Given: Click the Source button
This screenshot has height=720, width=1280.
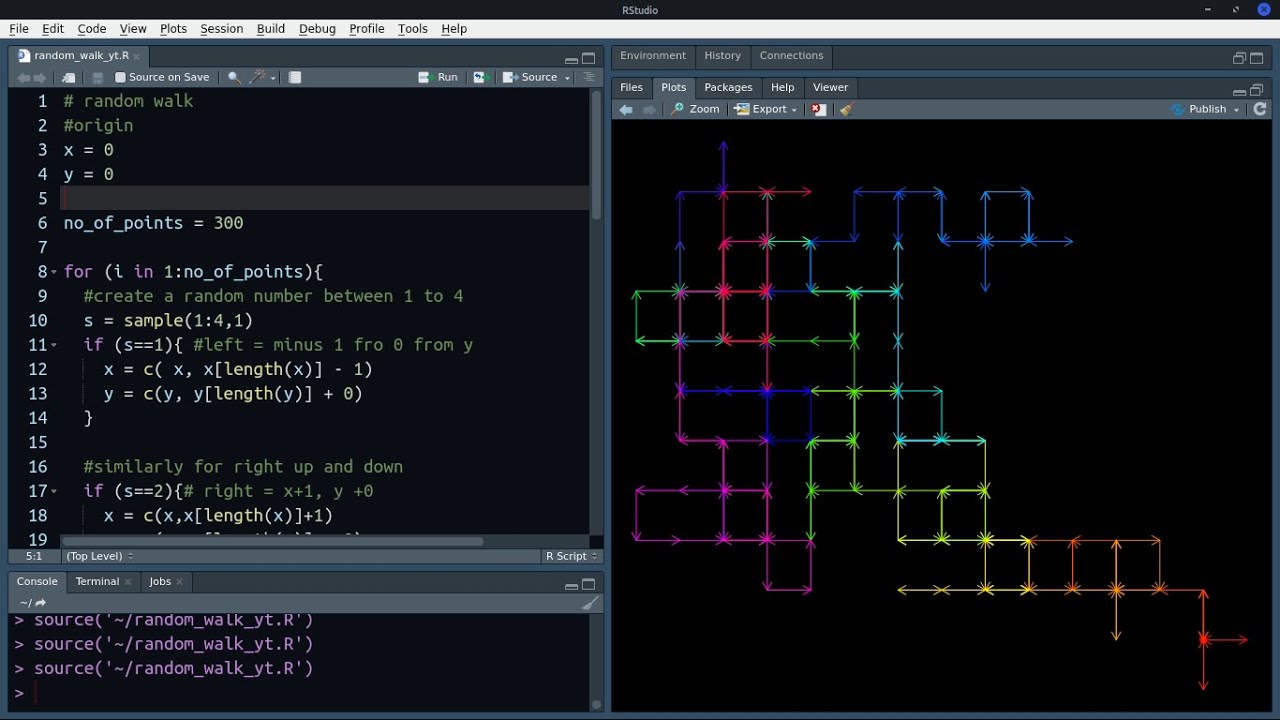Looking at the screenshot, I should [530, 77].
